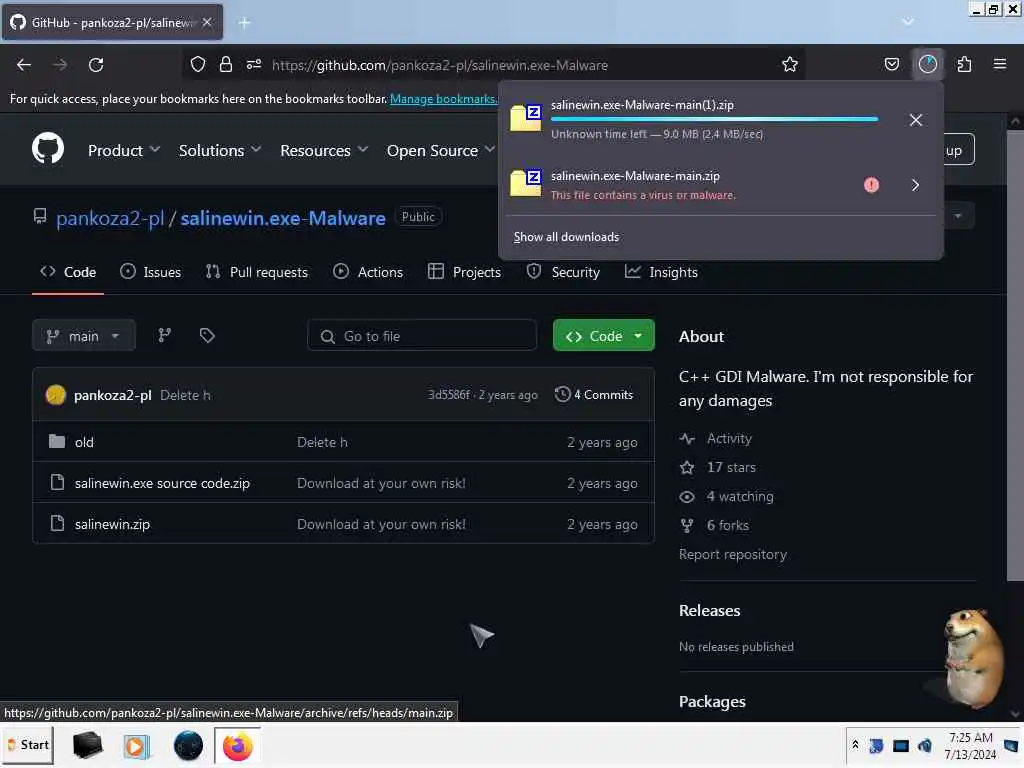Screen dimensions: 1024x768
Task: Switch to the Security tab
Action: pos(563,272)
